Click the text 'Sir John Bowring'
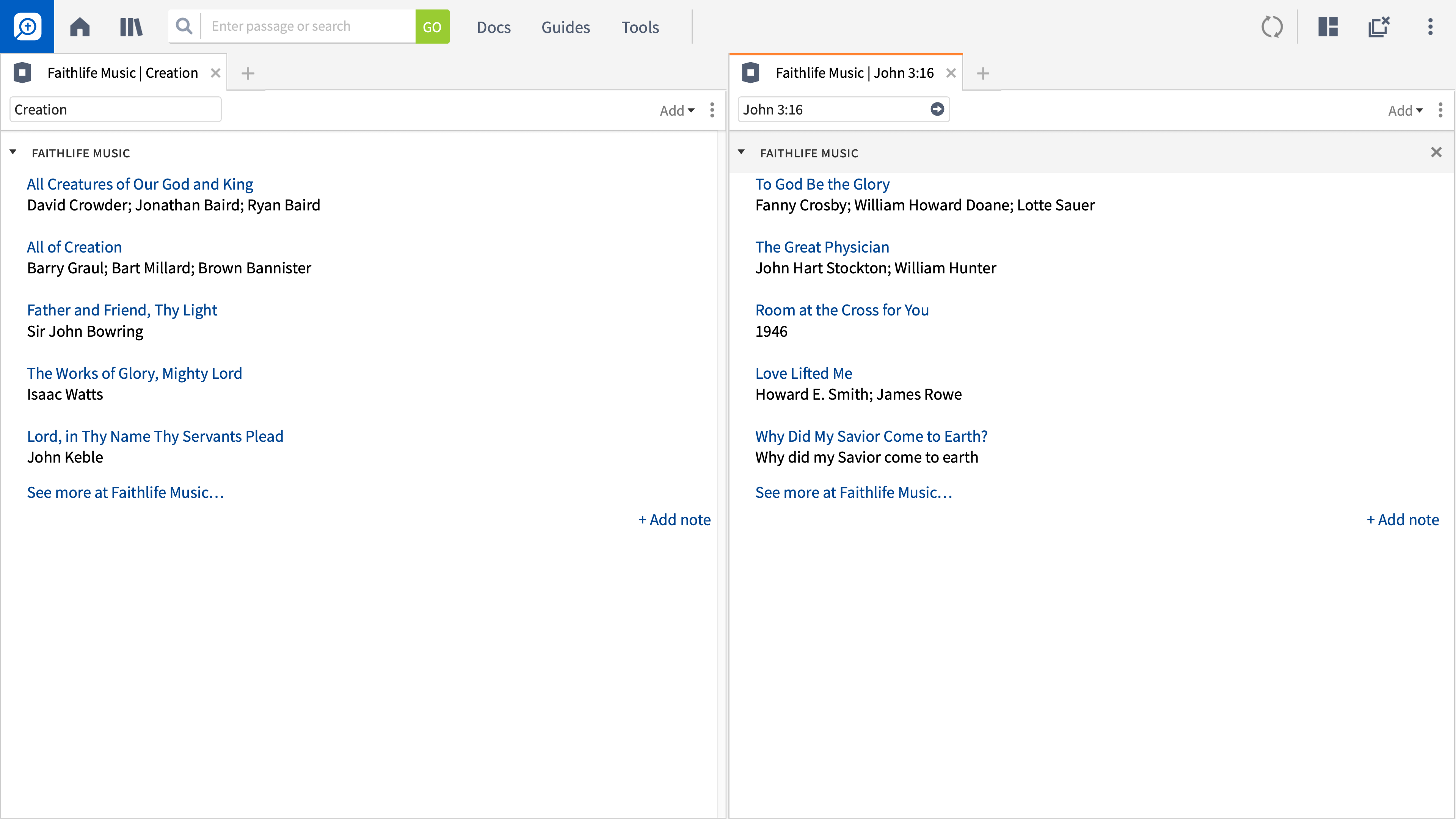Viewport: 1456px width, 819px height. [85, 331]
